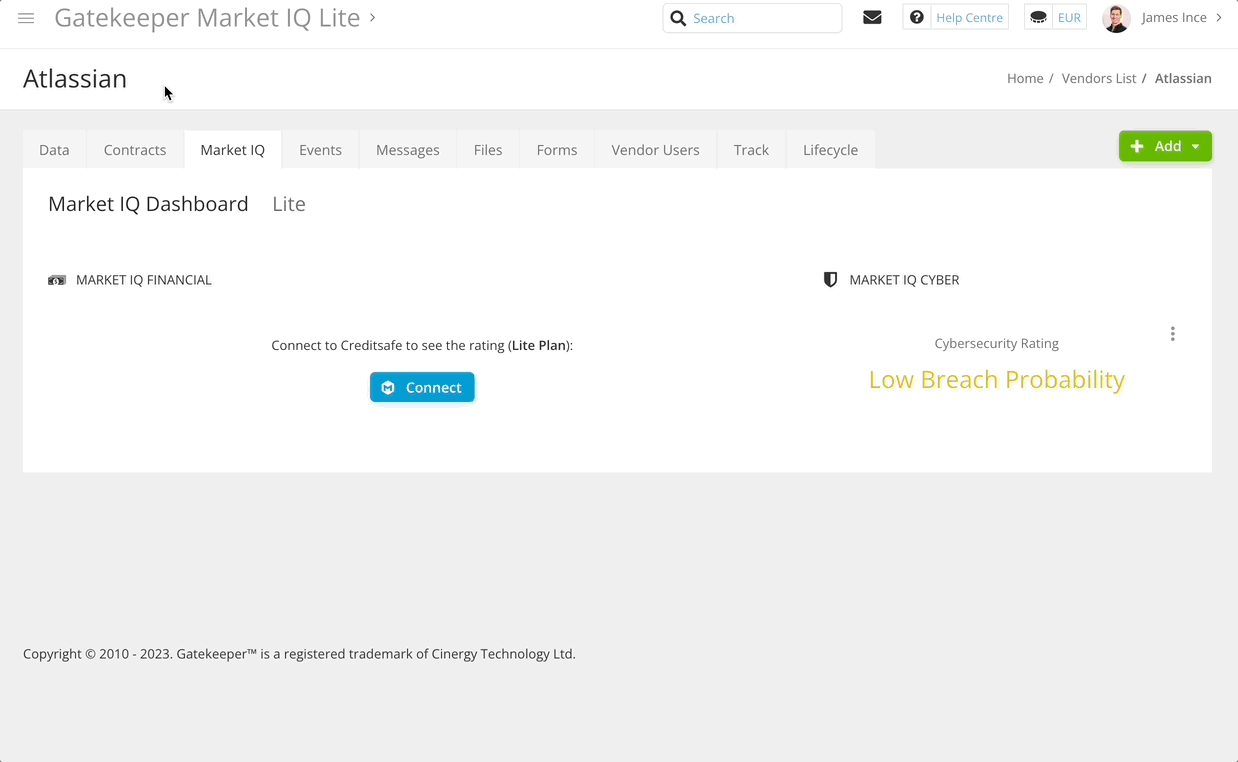
Task: Expand the James Ince user menu
Action: click(1219, 18)
